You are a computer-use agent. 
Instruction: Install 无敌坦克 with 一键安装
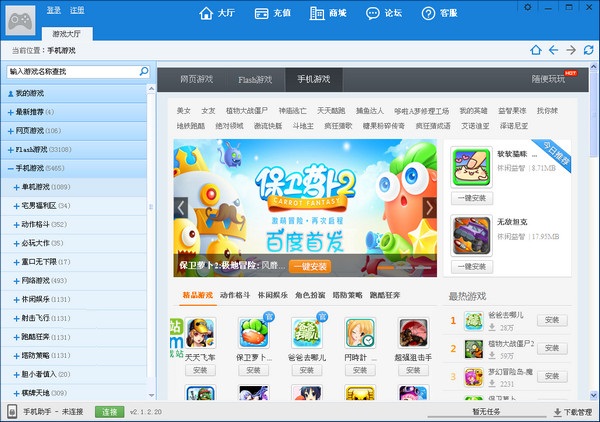pyautogui.click(x=472, y=267)
